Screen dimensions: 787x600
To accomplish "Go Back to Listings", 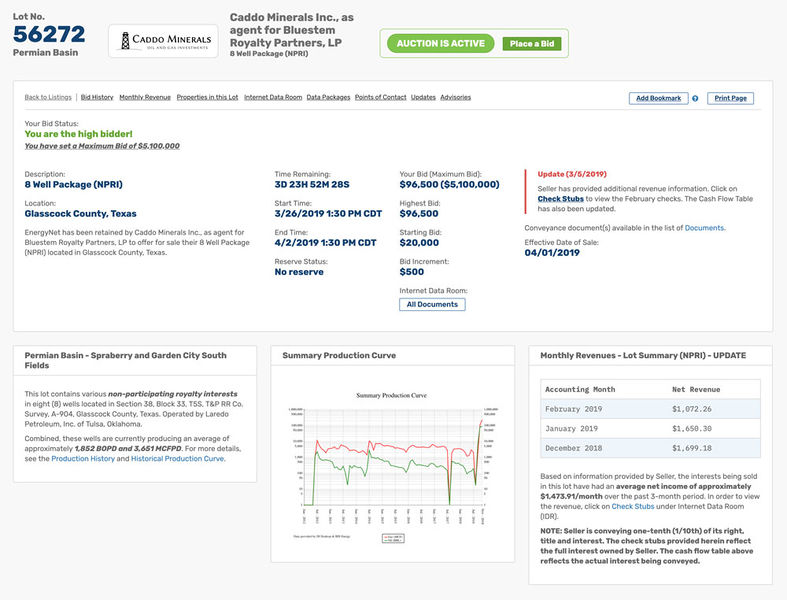I will pyautogui.click(x=48, y=97).
